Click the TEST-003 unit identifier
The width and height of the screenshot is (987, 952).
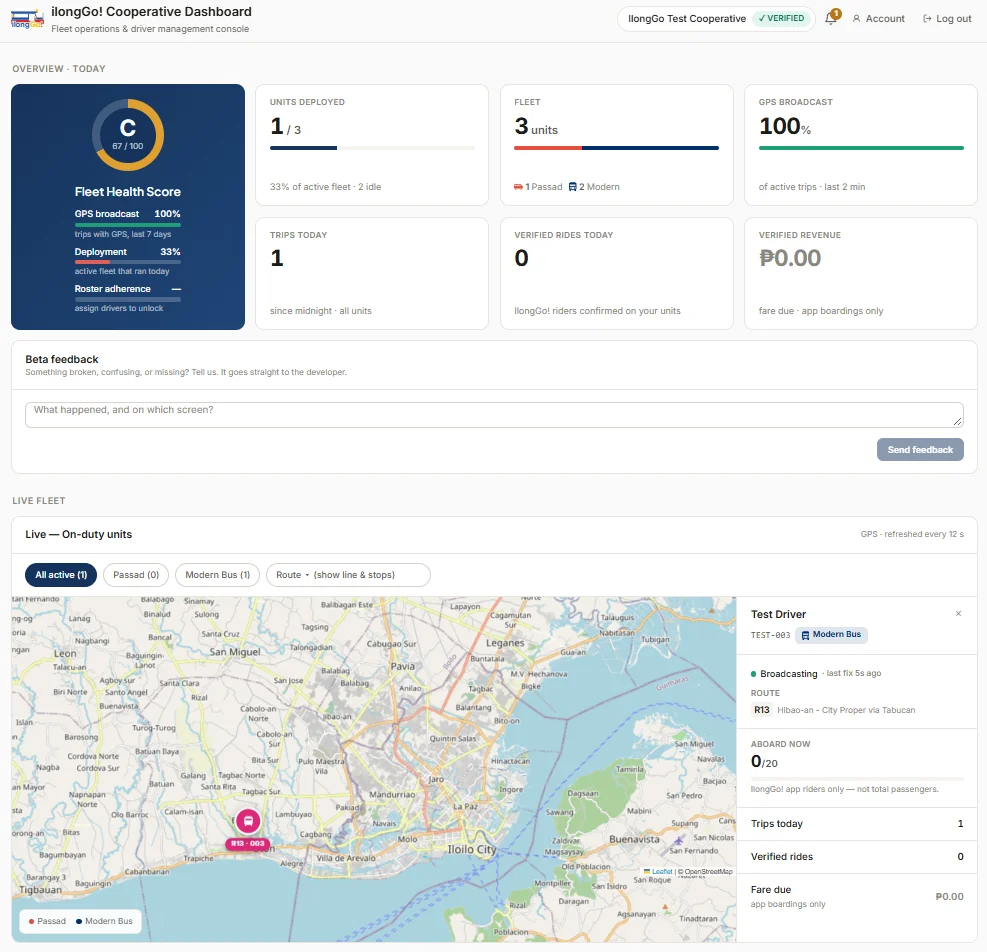coord(770,635)
